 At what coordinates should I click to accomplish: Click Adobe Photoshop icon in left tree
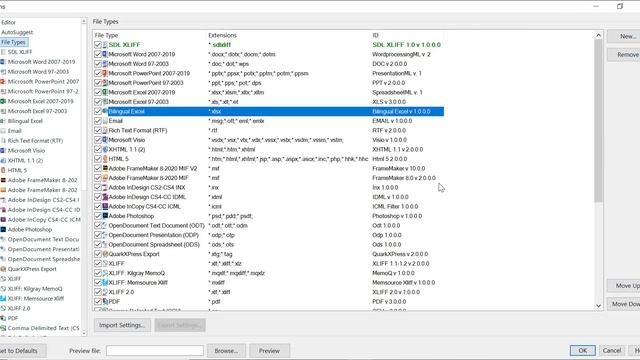(x=3, y=229)
